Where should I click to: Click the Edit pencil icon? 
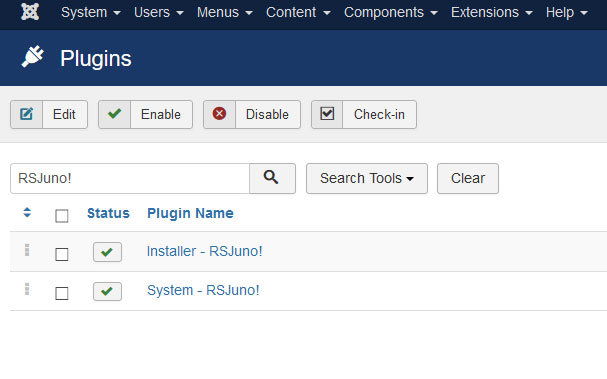click(x=26, y=114)
